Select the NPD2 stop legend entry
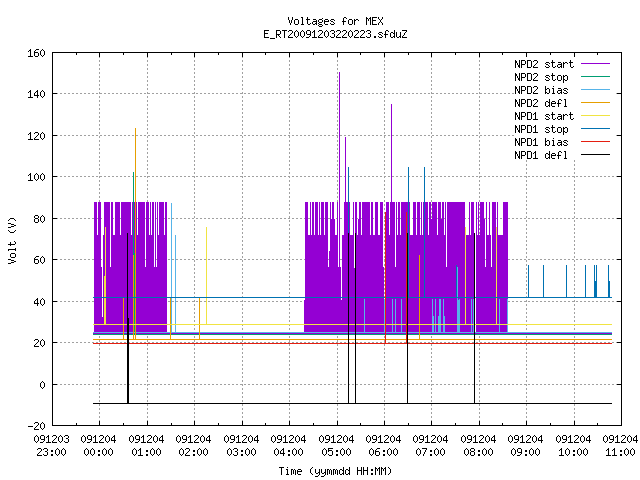 [x=541, y=77]
